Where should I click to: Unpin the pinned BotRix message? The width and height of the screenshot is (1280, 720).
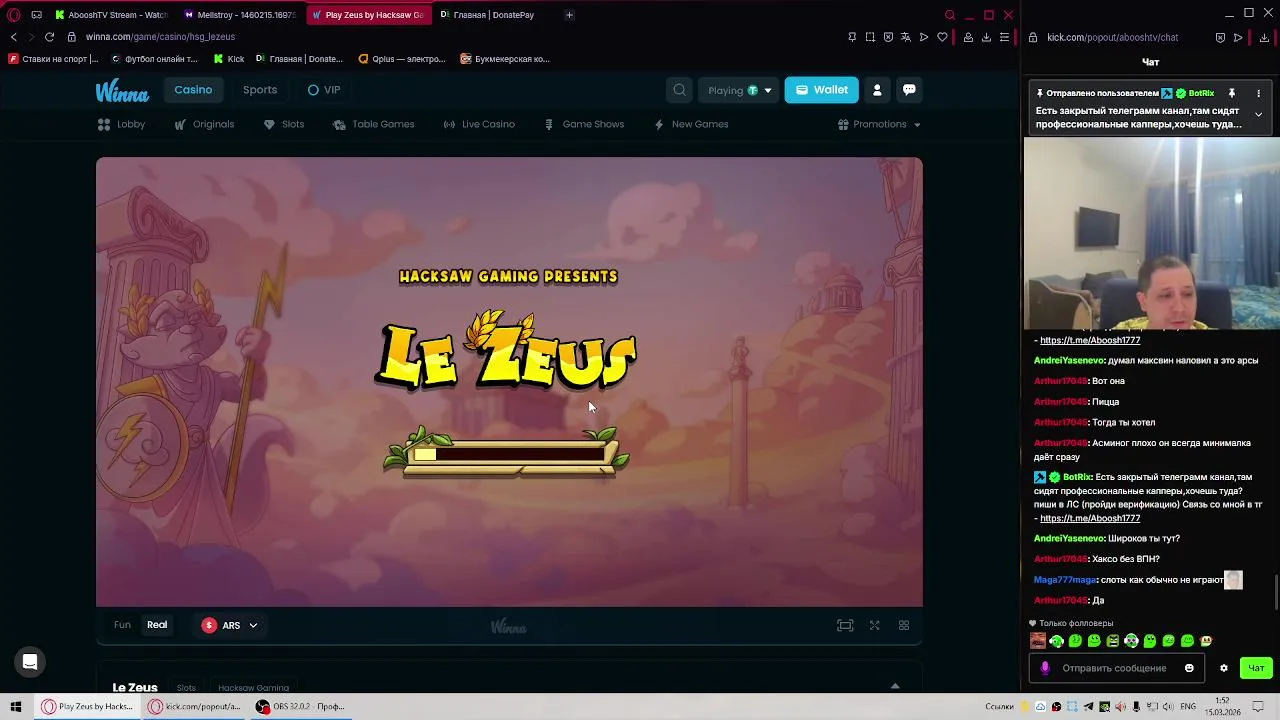pyautogui.click(x=1232, y=93)
